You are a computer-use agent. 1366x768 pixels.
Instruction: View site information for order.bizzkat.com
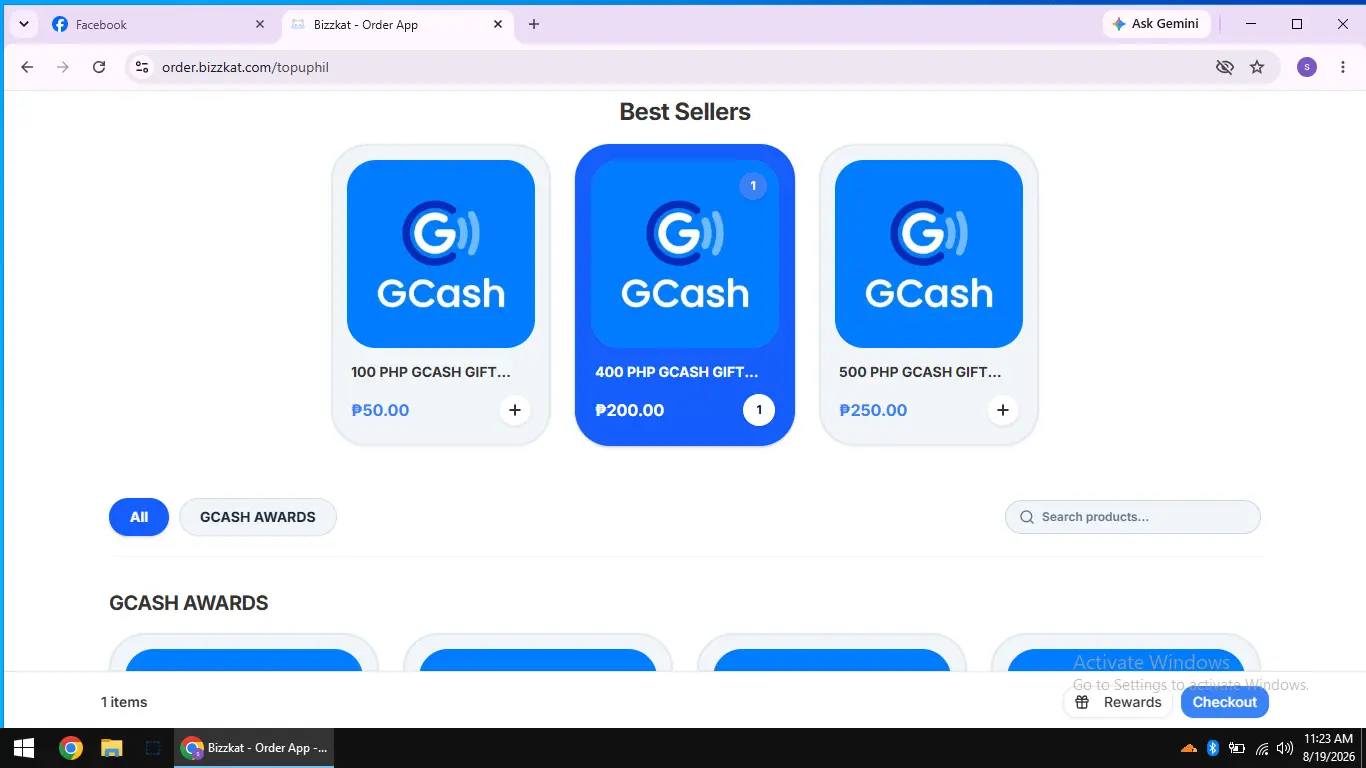(142, 67)
